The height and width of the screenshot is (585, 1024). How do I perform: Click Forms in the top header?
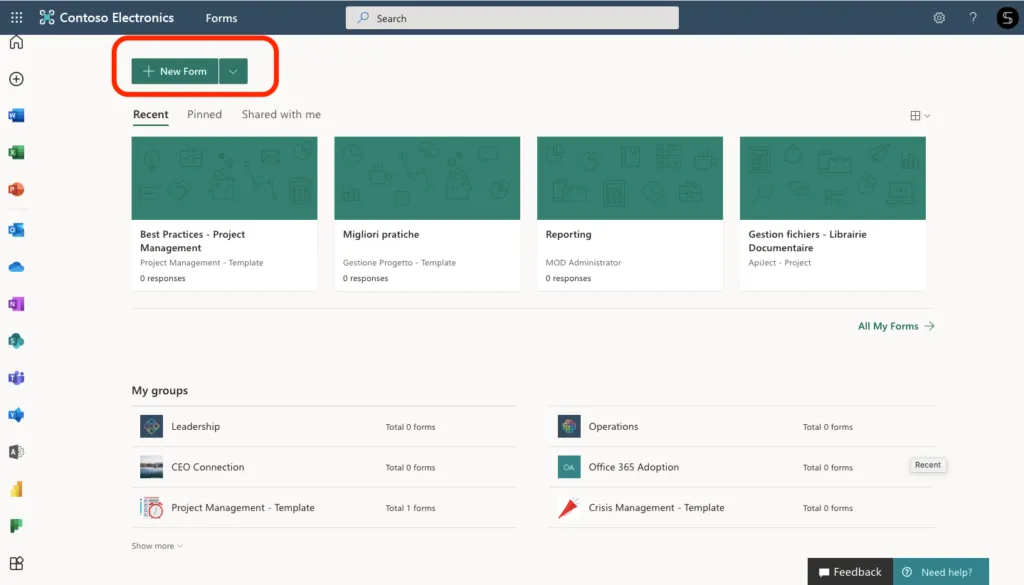click(x=221, y=18)
